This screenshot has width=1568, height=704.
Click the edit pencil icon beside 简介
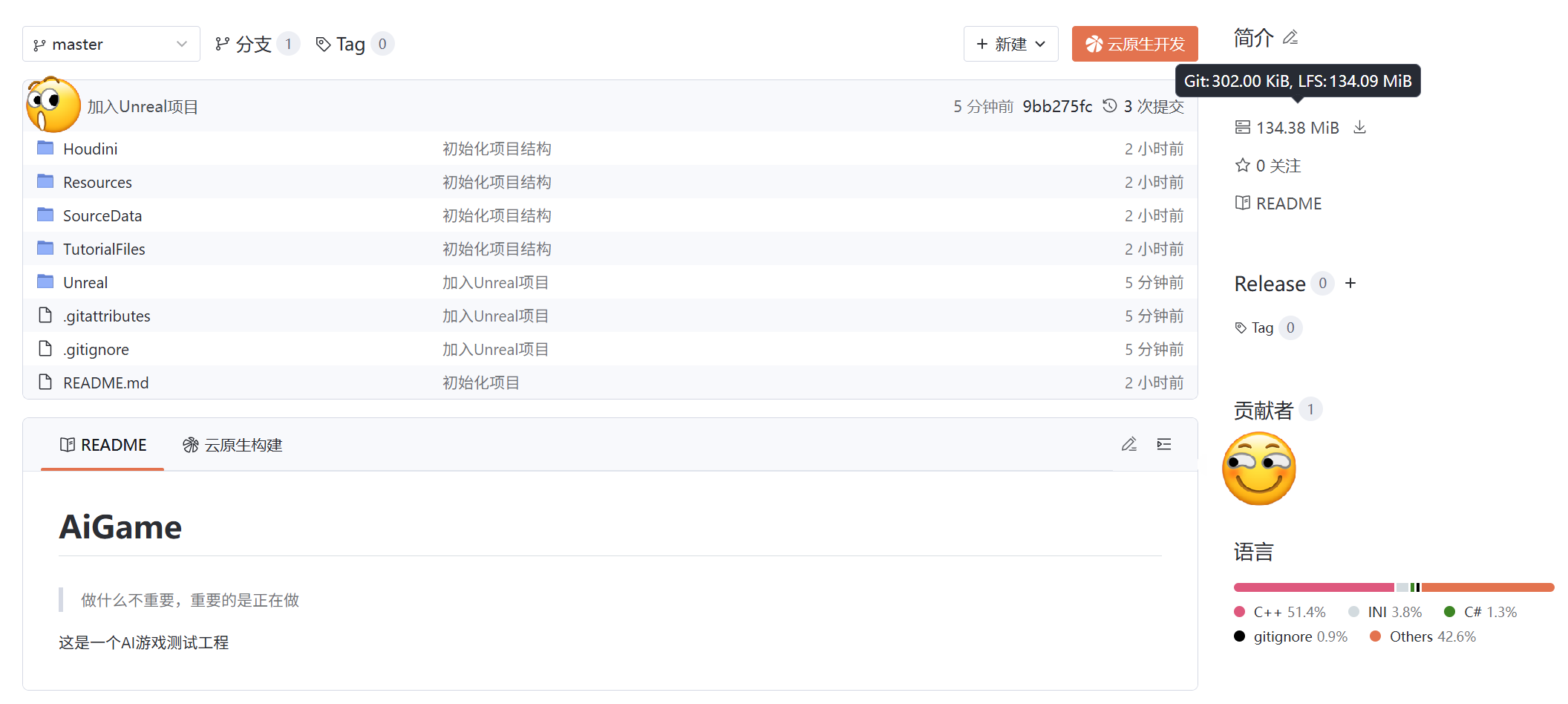pyautogui.click(x=1290, y=37)
